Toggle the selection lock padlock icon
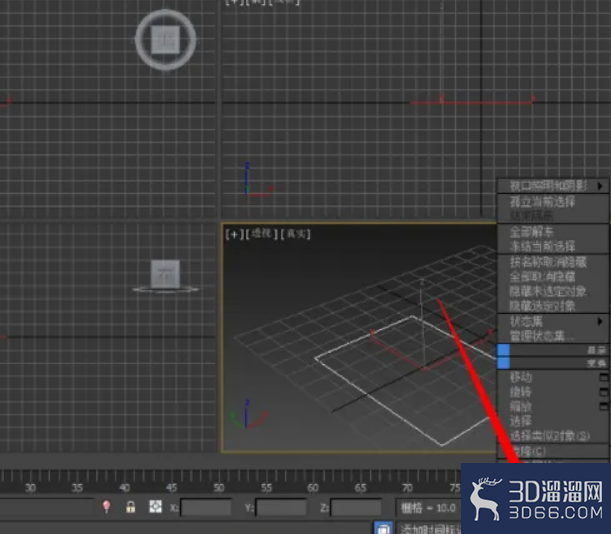 [x=131, y=507]
